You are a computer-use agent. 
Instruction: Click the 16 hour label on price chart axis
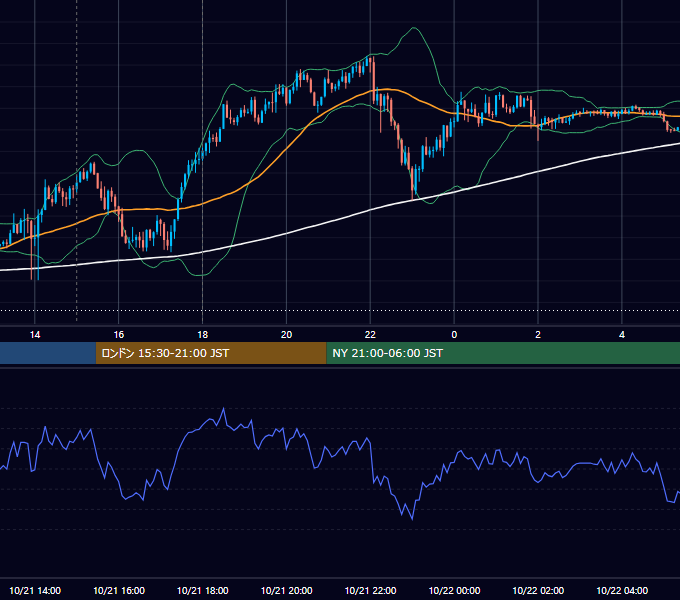tap(118, 335)
